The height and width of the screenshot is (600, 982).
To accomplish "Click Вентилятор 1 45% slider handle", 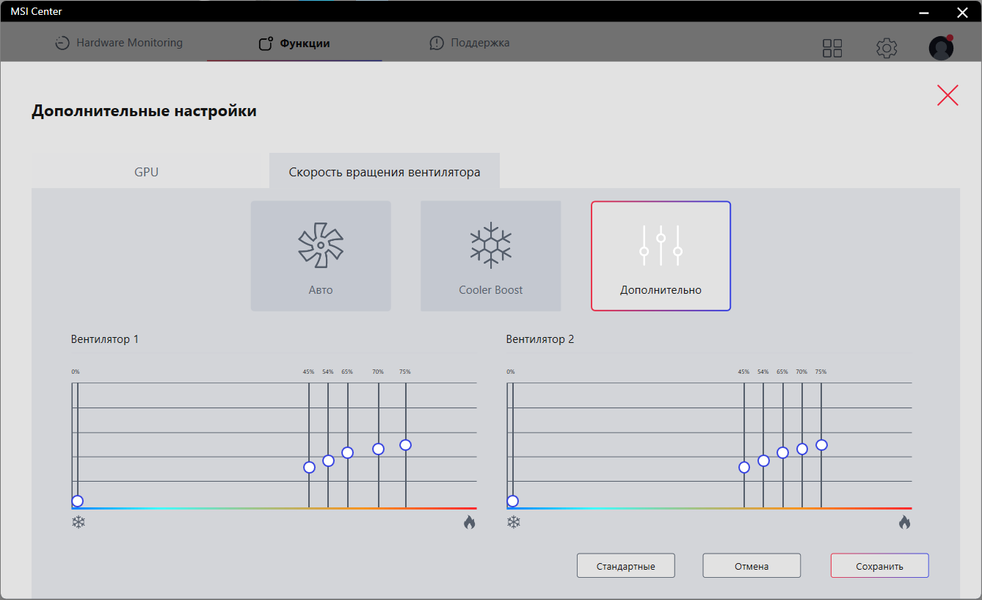I will pyautogui.click(x=309, y=467).
